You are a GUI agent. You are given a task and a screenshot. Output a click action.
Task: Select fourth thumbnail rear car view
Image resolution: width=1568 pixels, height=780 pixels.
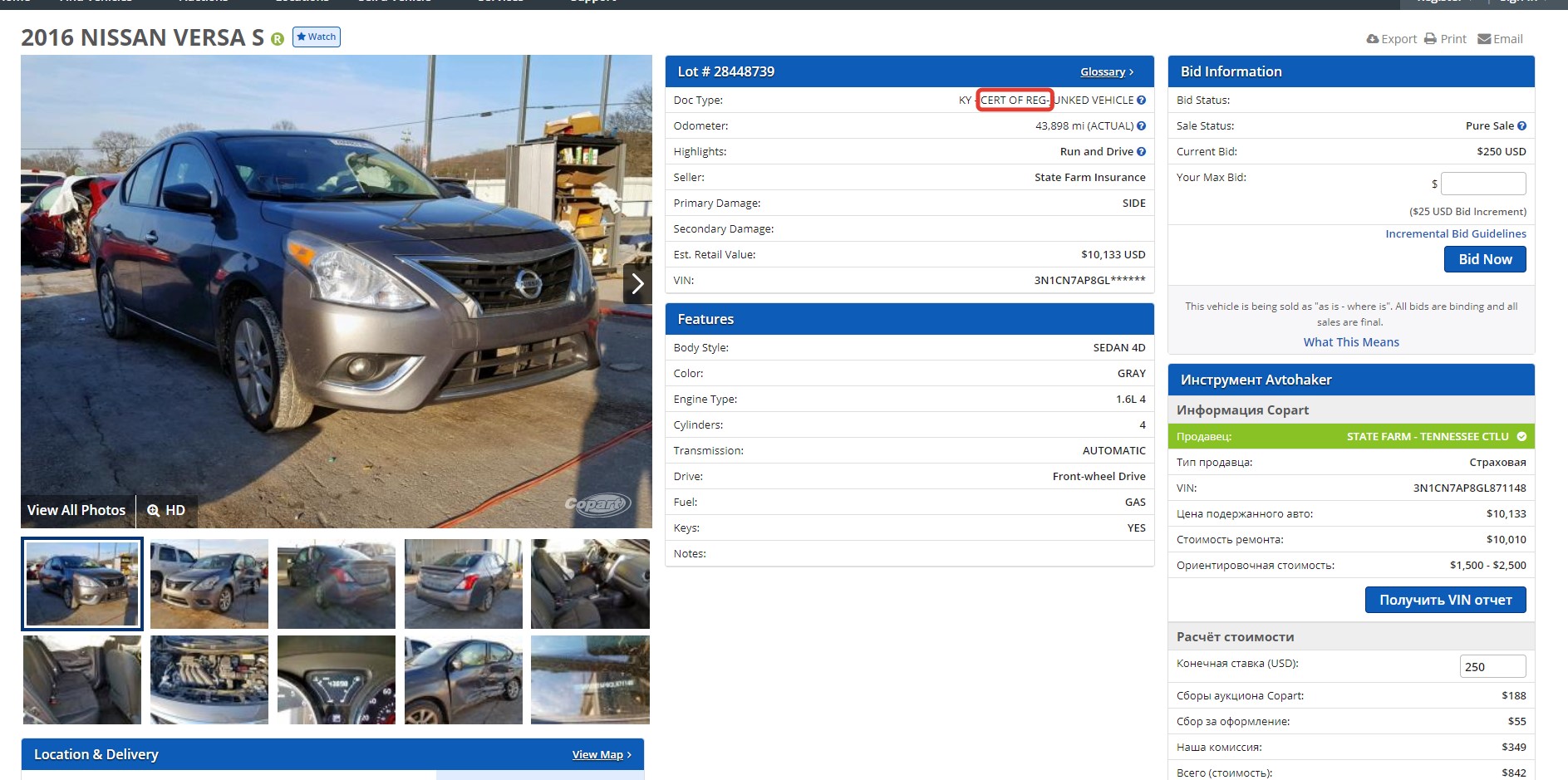(464, 584)
